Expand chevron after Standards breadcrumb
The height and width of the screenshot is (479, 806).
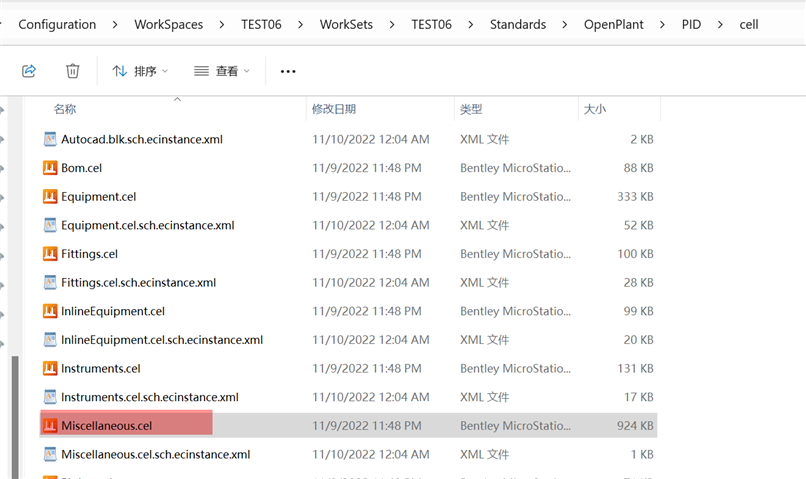(564, 24)
